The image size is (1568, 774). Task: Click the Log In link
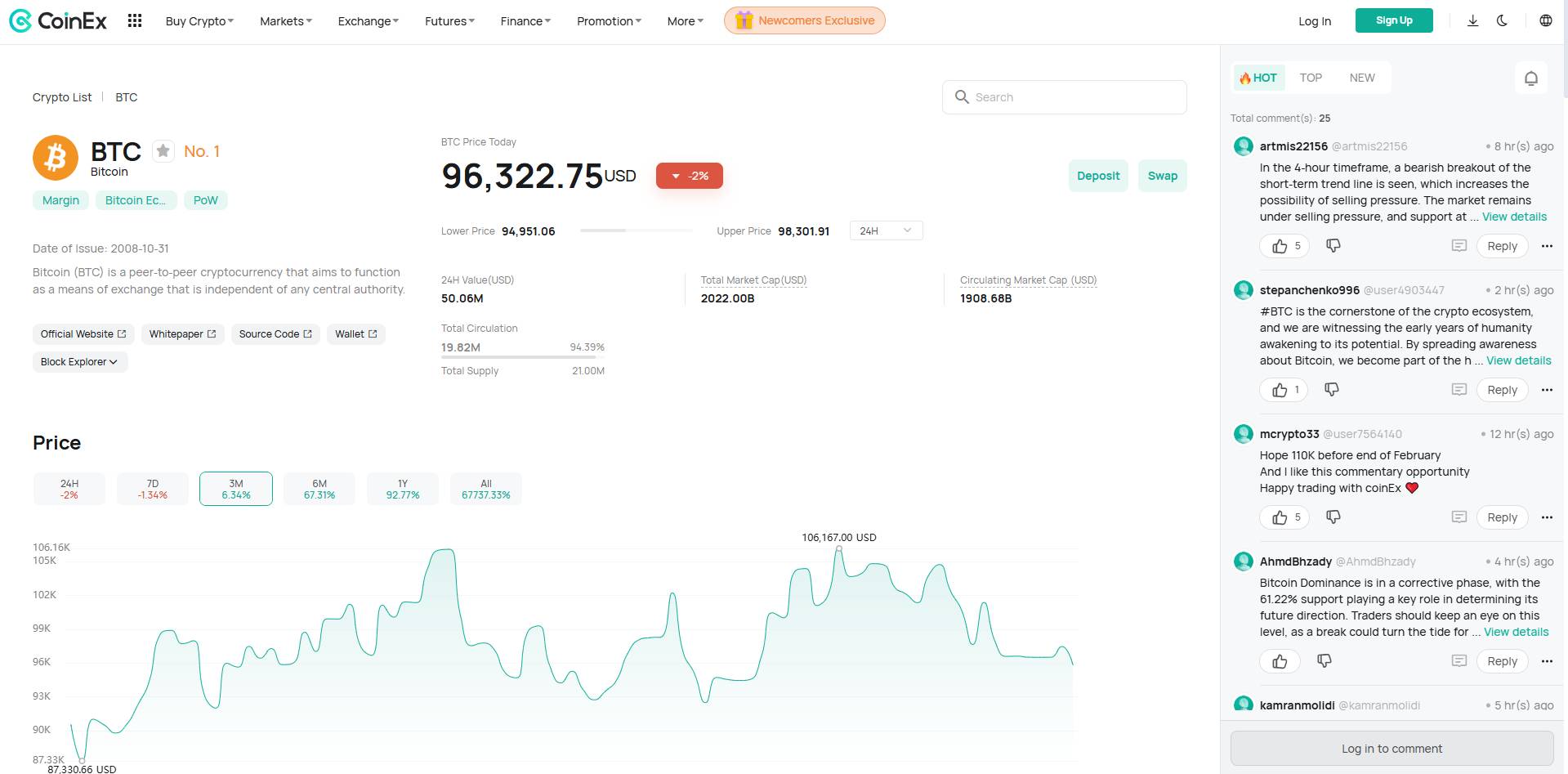(x=1315, y=21)
